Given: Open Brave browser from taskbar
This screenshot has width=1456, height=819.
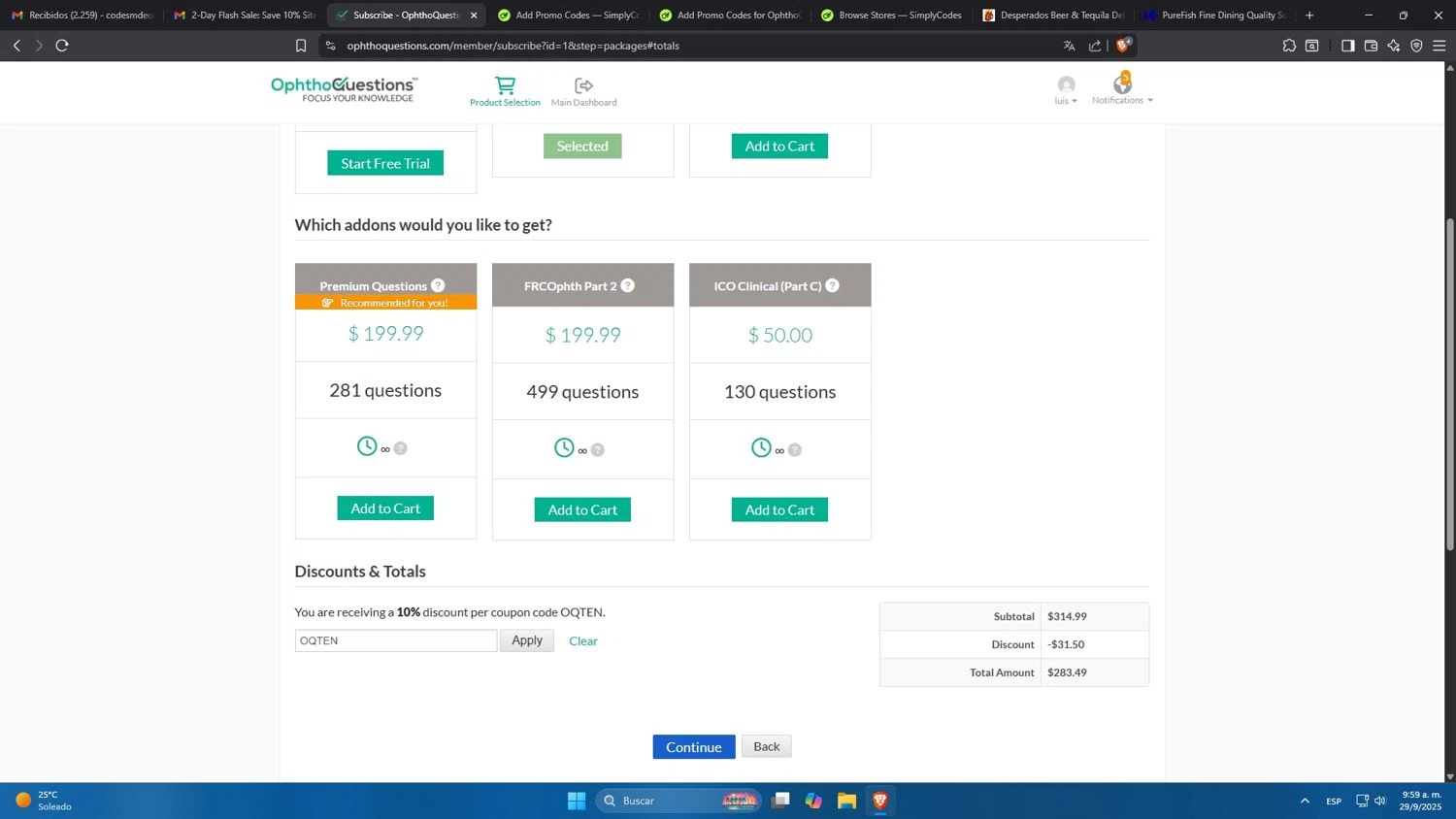Looking at the screenshot, I should (x=880, y=801).
